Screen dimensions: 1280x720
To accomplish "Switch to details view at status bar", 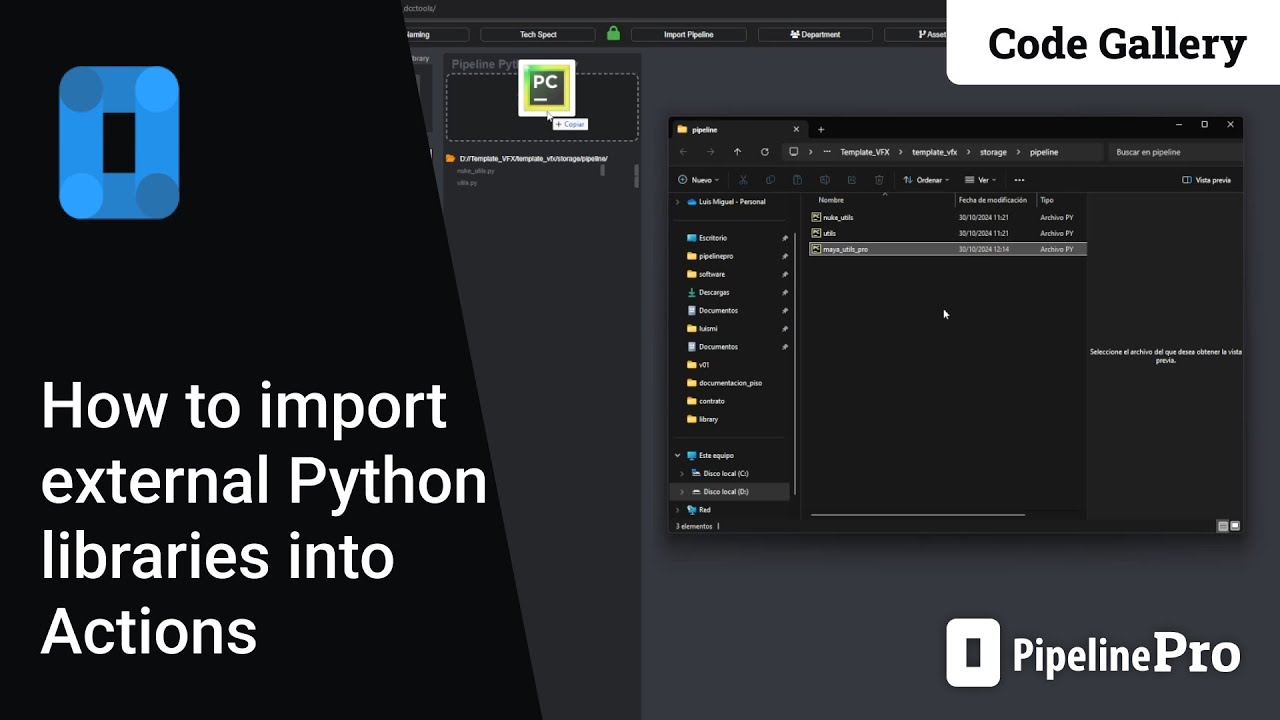I will pos(1223,526).
